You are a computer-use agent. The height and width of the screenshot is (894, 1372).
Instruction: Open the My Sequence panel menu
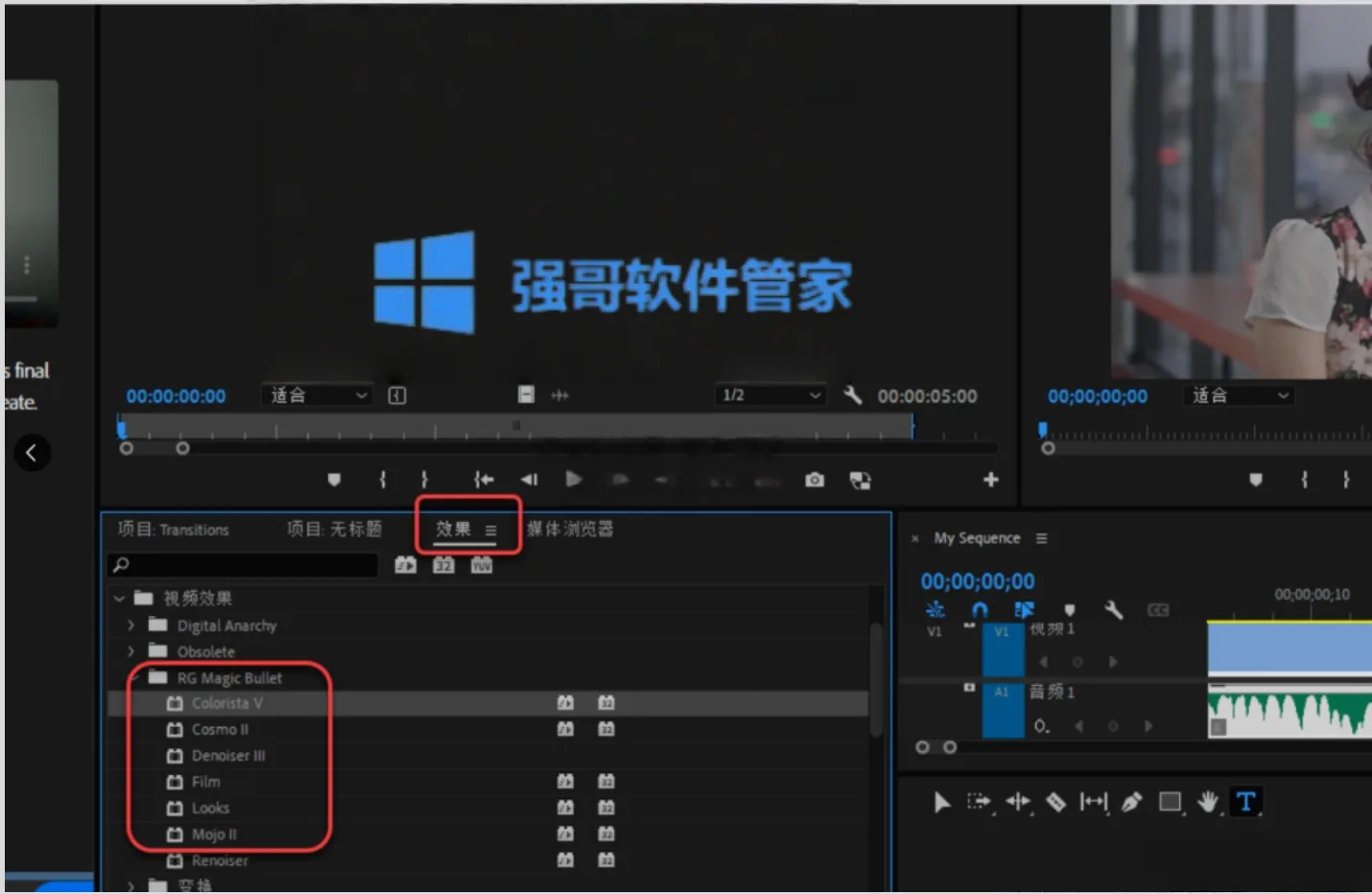pos(1042,539)
